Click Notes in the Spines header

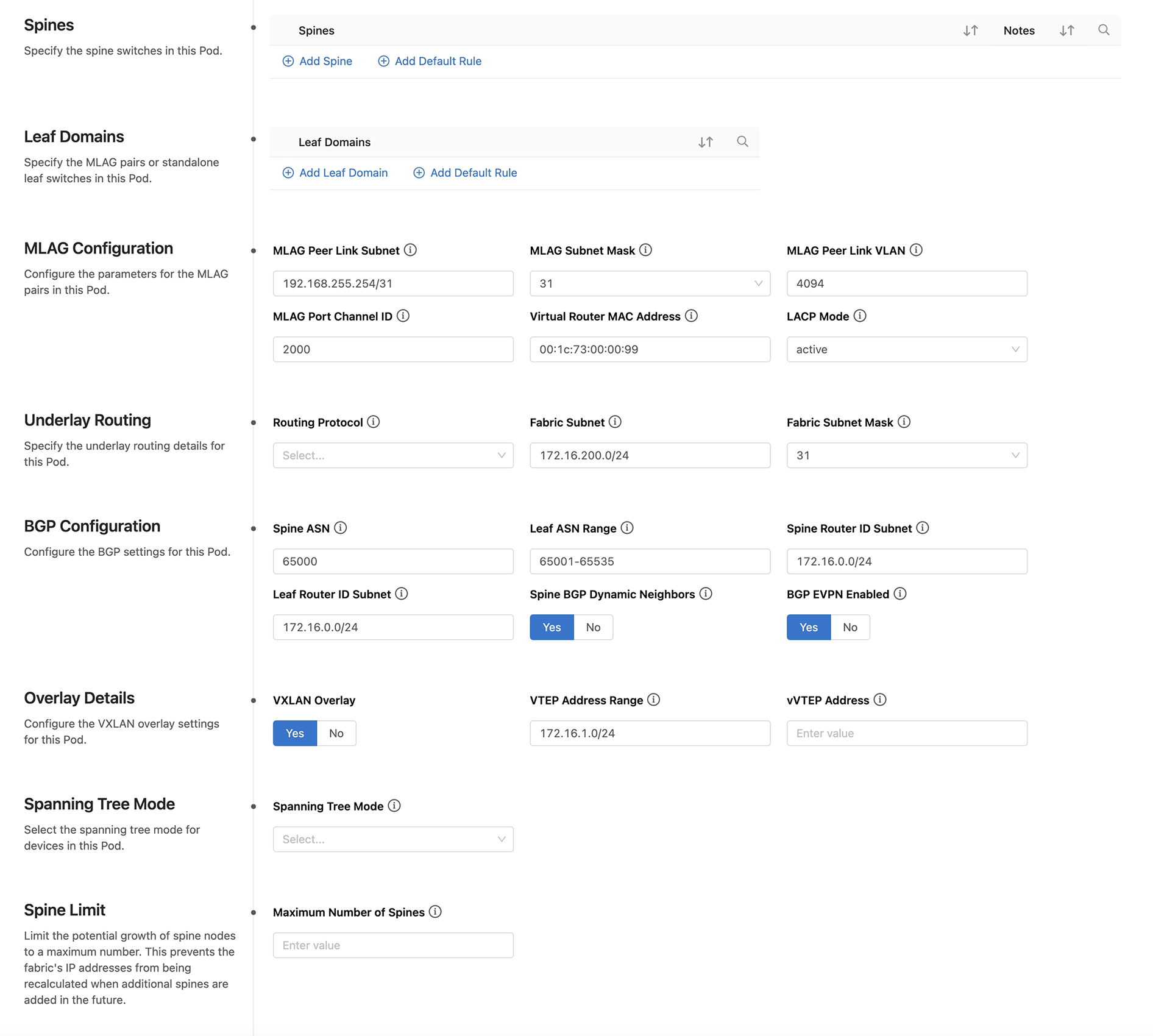(x=1018, y=30)
